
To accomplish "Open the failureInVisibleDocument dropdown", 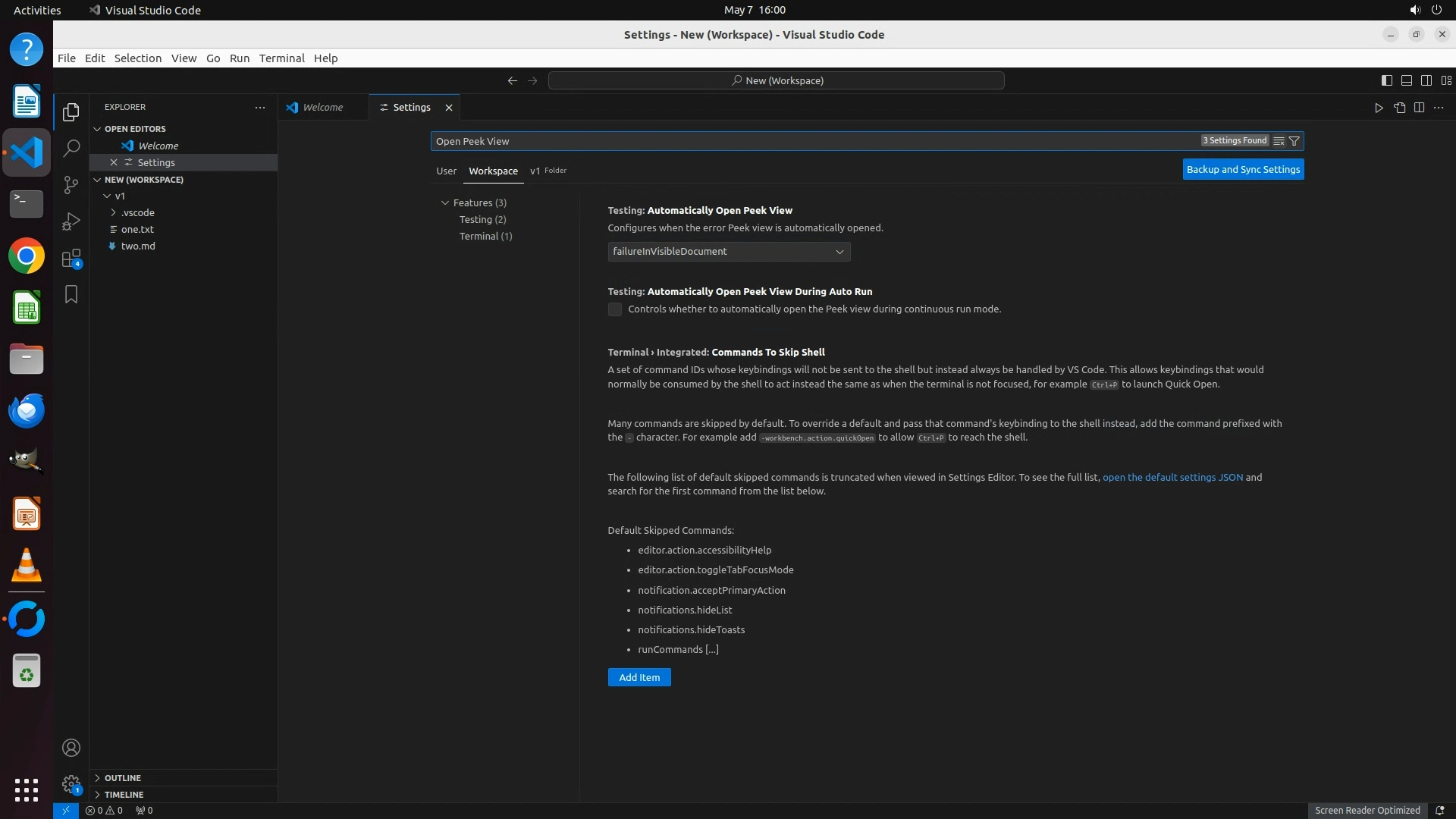I will (x=728, y=252).
